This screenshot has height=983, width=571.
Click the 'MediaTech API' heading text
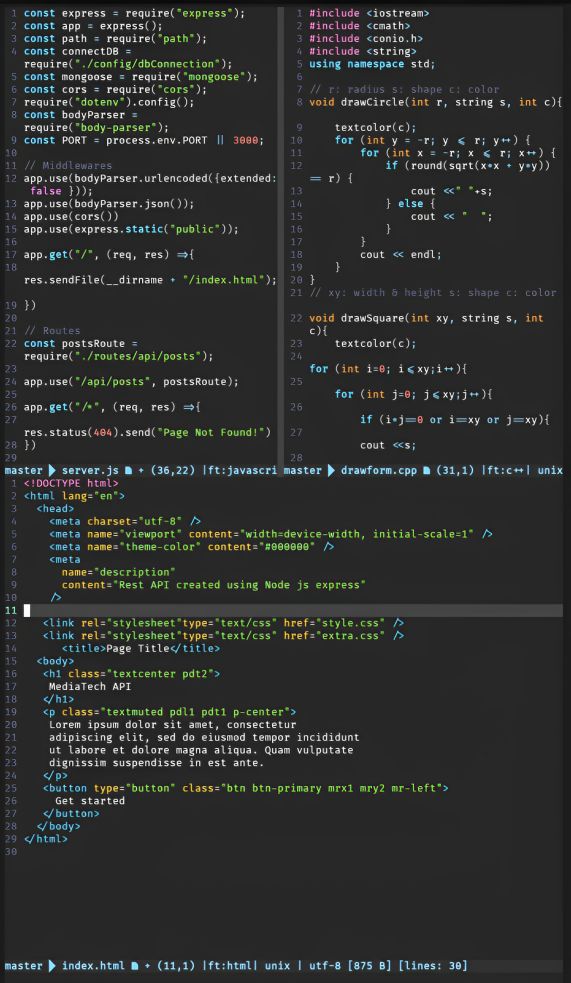click(x=90, y=686)
